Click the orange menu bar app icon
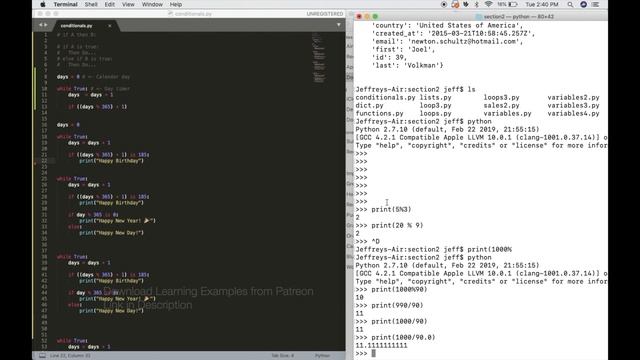The width and height of the screenshot is (640, 360). pyautogui.click(x=455, y=4)
